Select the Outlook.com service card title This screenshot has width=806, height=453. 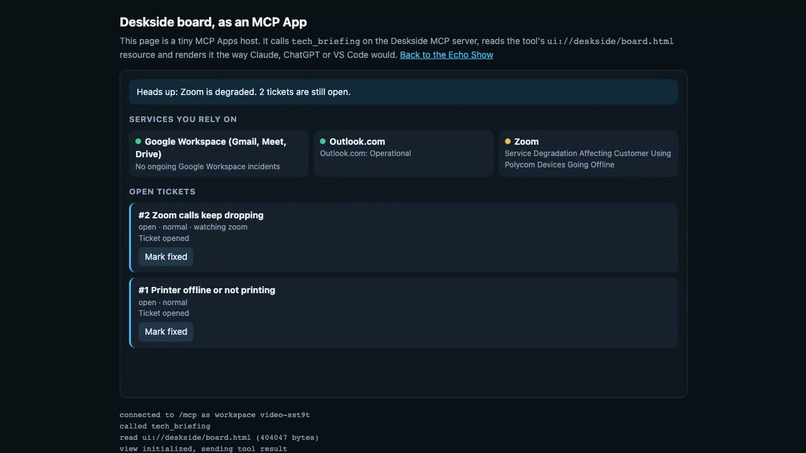(357, 141)
